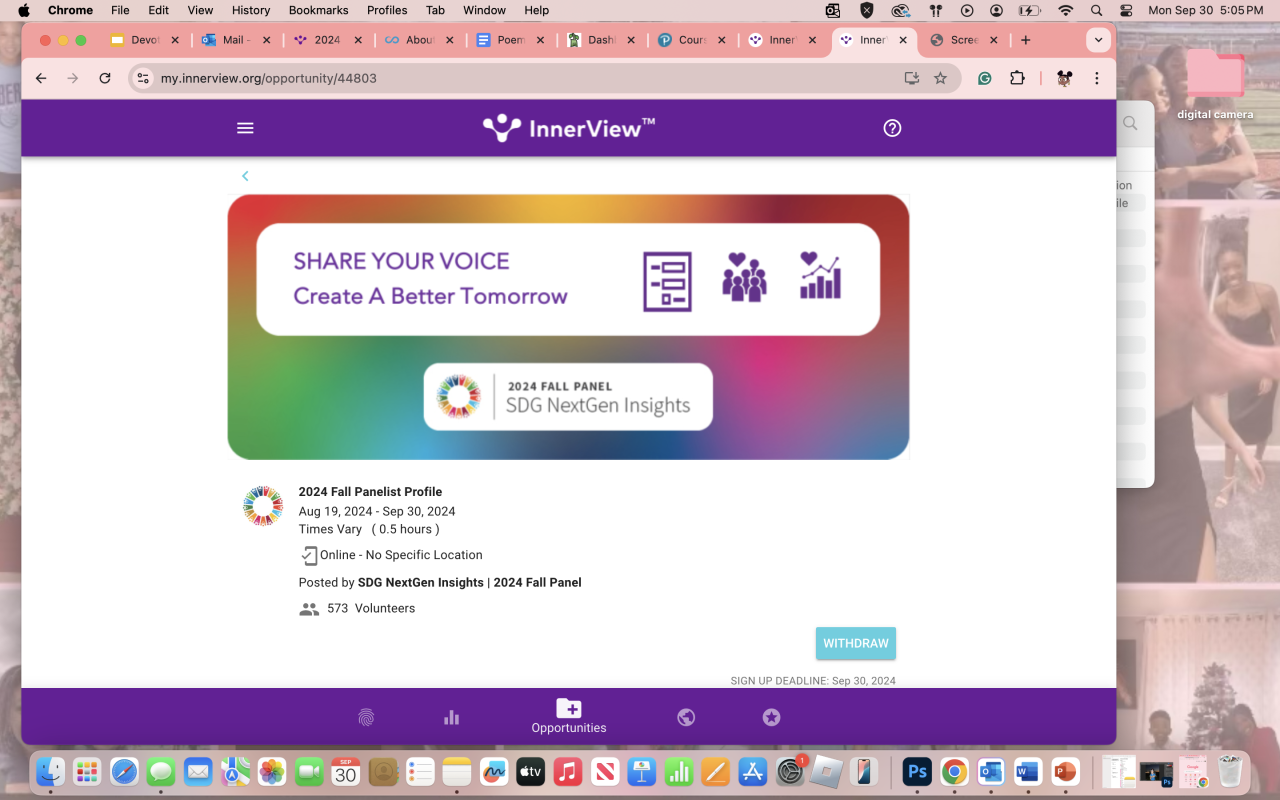Click the search magnifier in the background window
Viewport: 1280px width, 800px height.
[1130, 123]
